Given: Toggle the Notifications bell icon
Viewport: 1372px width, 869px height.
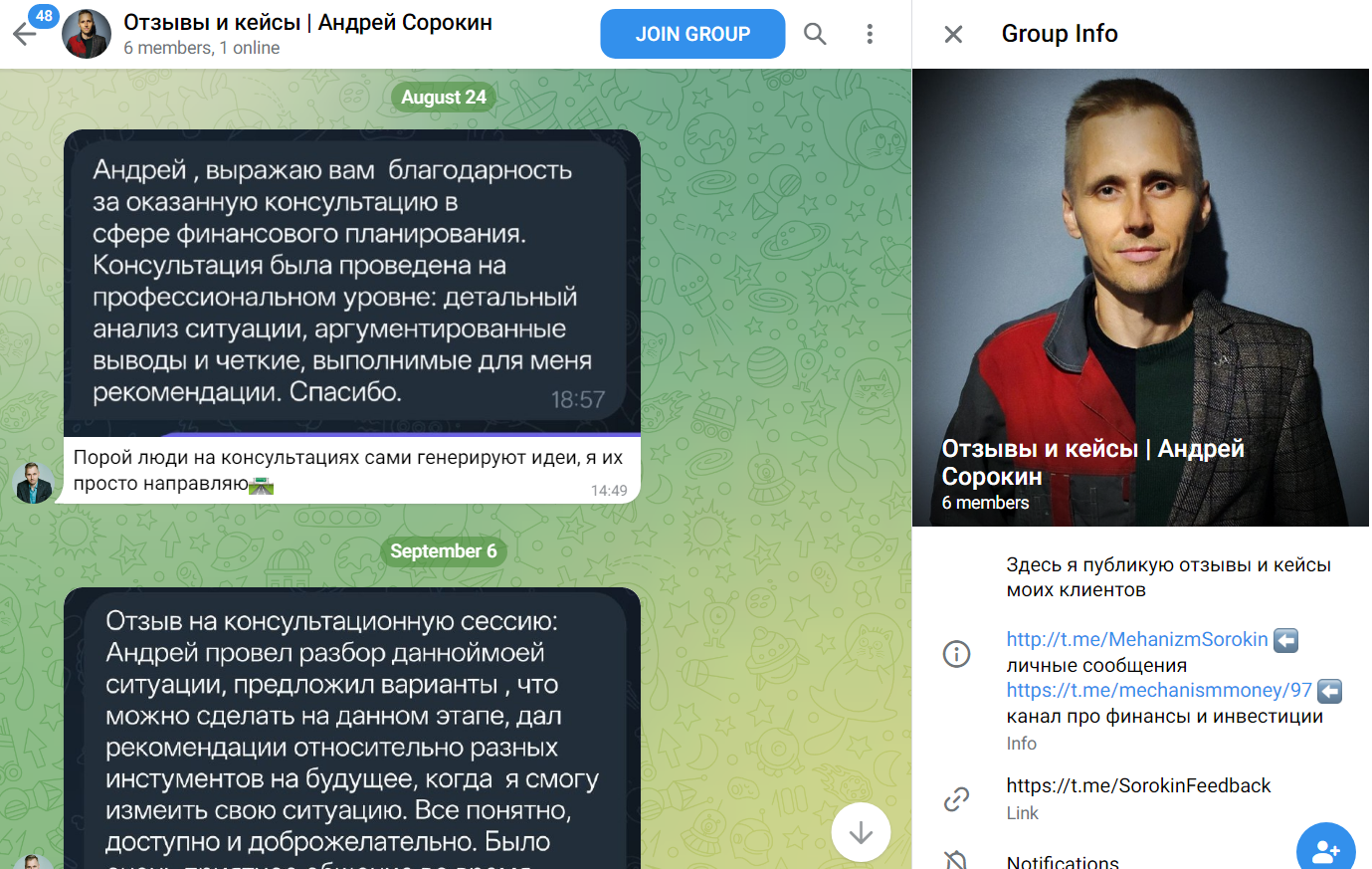Looking at the screenshot, I should (956, 860).
